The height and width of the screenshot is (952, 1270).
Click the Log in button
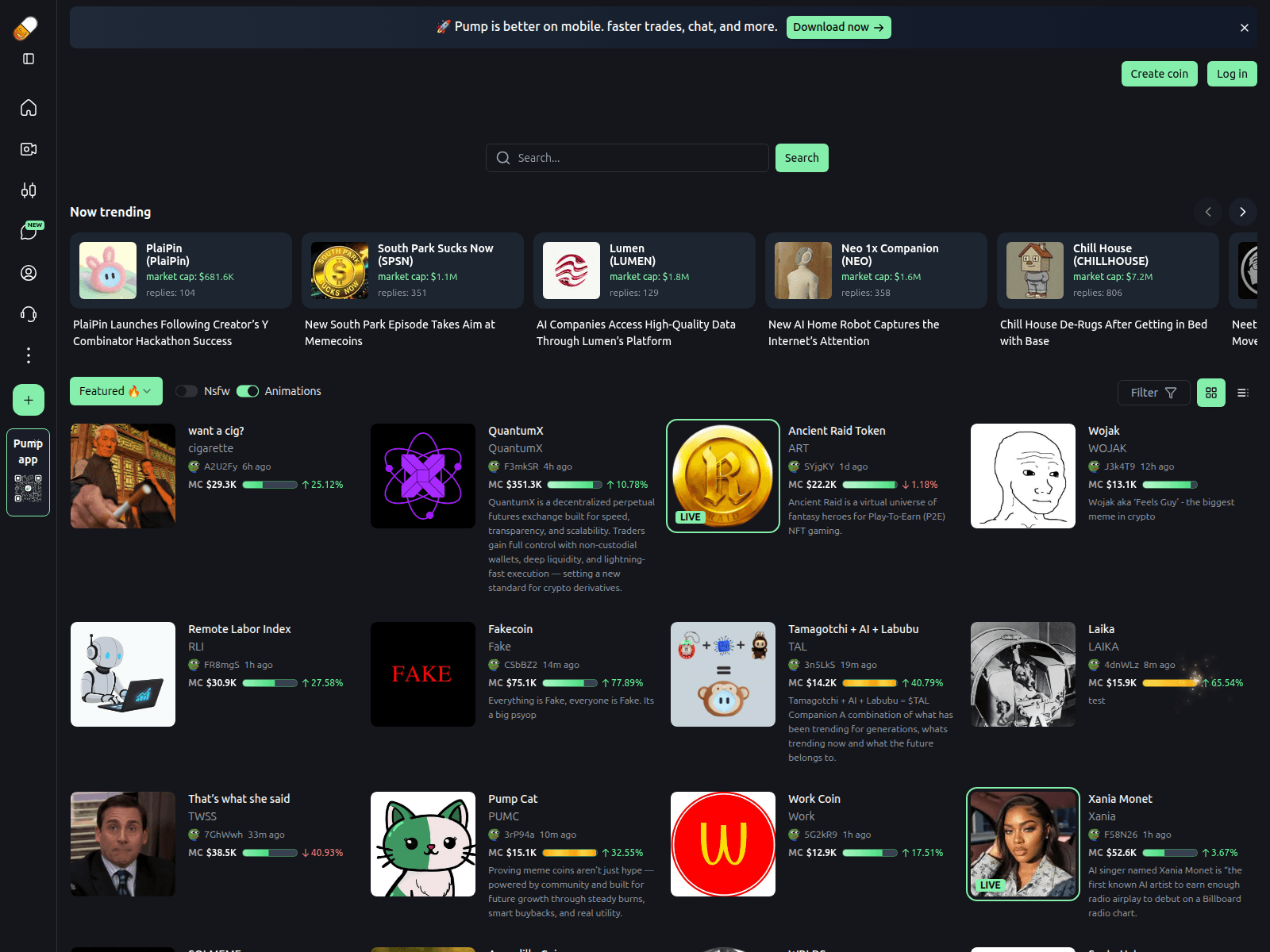1232,74
